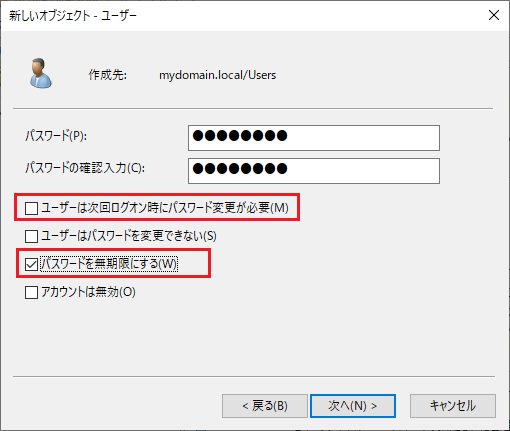Click the 作成先: label
Image resolution: width=510 pixels, height=431 pixels.
tap(107, 75)
